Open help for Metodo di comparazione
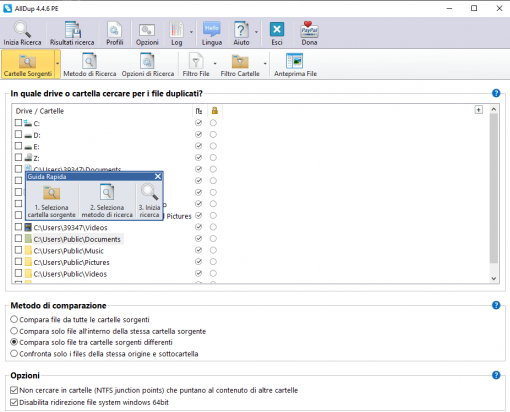Image resolution: width=510 pixels, height=412 pixels. tap(496, 305)
